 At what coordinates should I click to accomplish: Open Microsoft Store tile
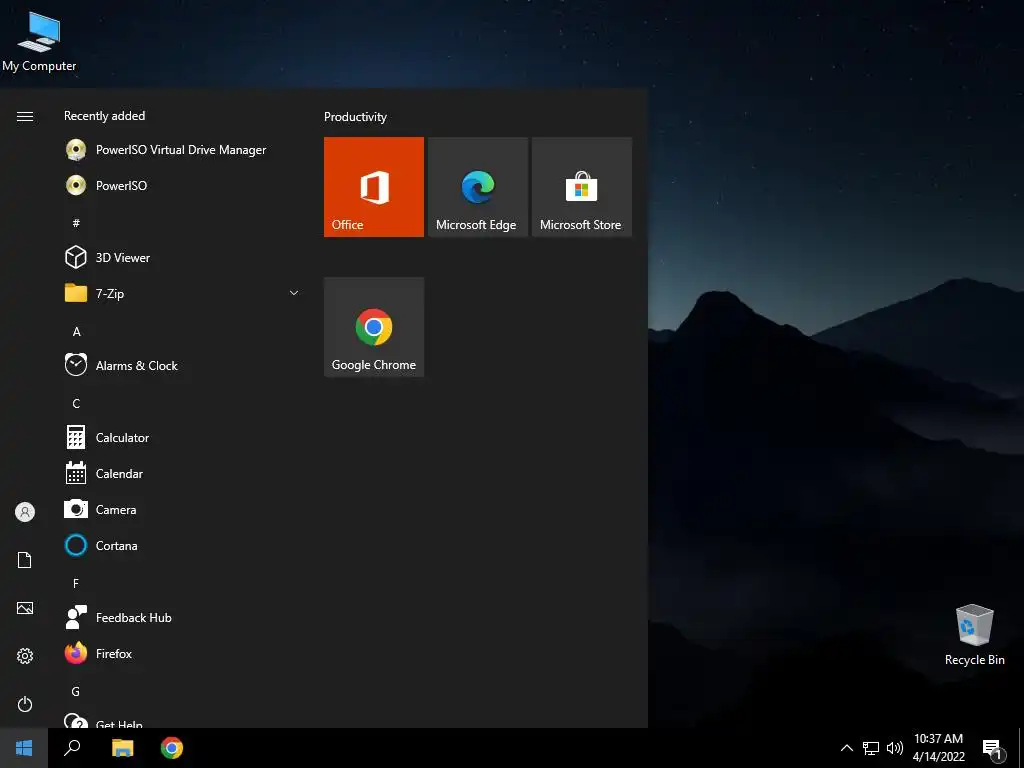click(x=582, y=187)
